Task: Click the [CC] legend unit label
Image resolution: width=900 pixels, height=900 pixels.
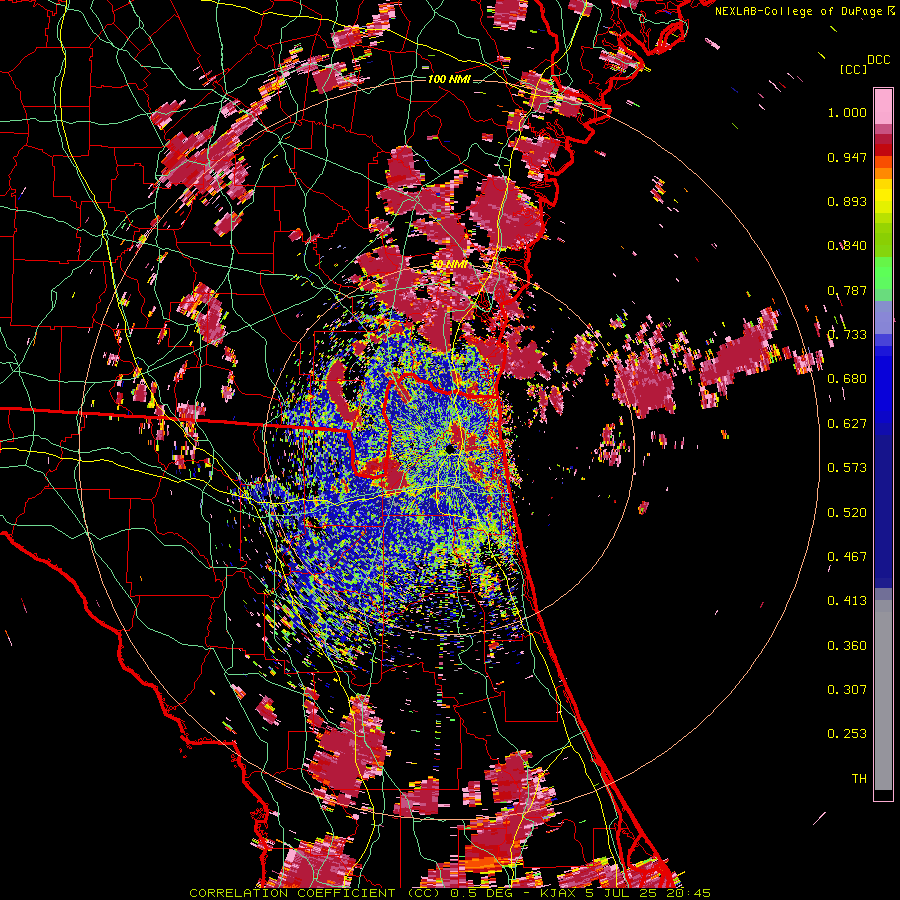Action: (x=854, y=69)
